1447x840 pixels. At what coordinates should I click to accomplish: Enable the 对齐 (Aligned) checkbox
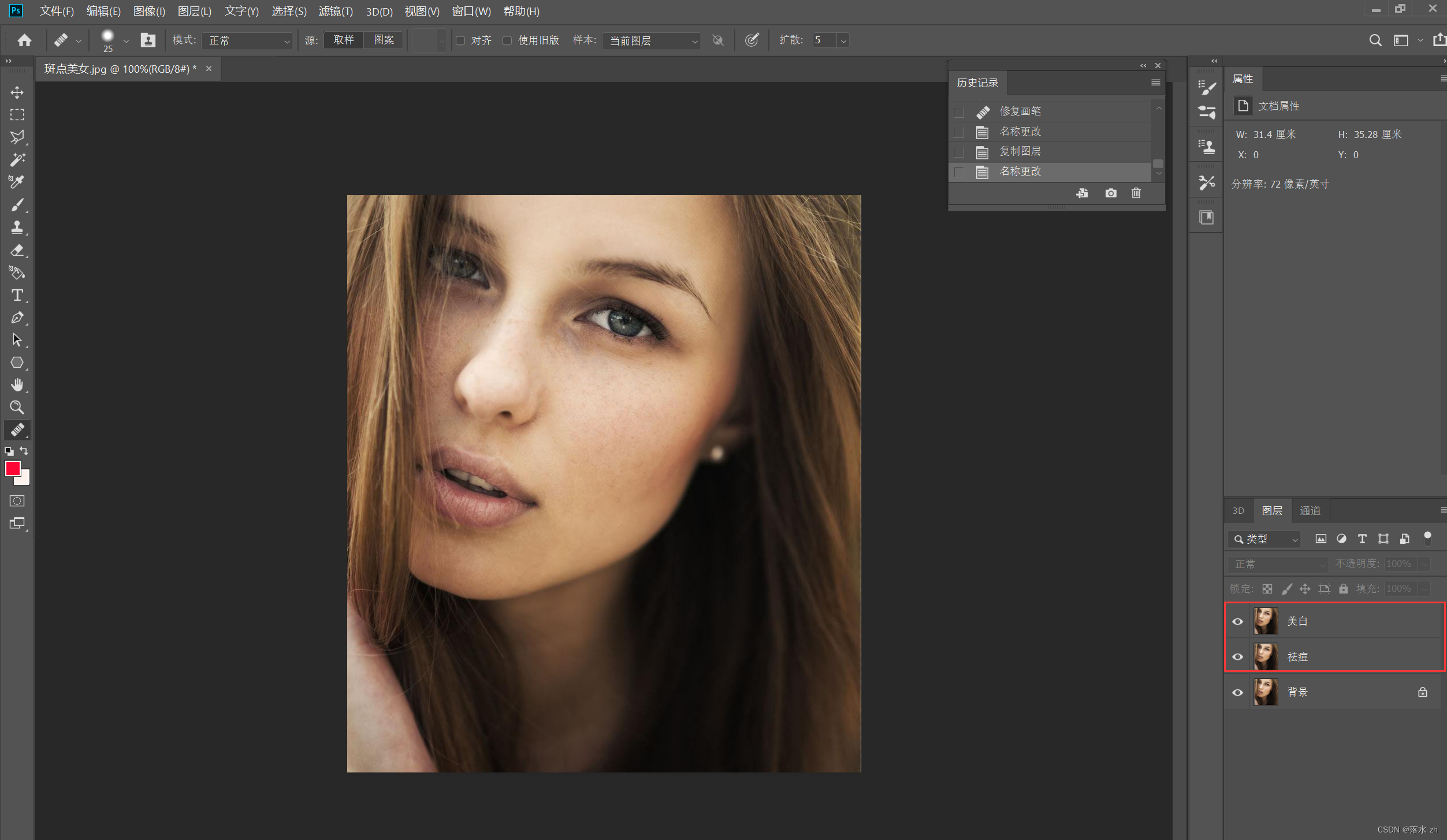point(460,40)
